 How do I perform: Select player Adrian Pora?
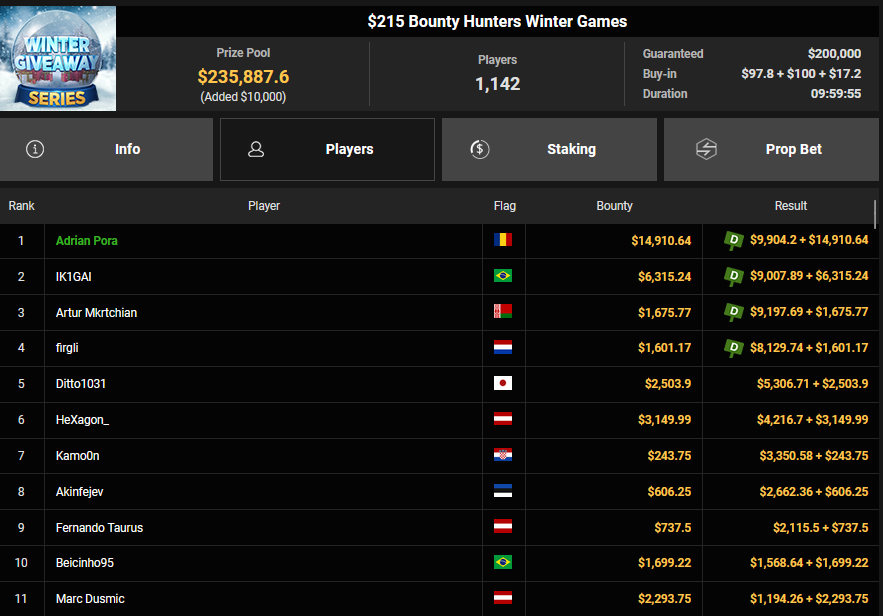point(87,241)
